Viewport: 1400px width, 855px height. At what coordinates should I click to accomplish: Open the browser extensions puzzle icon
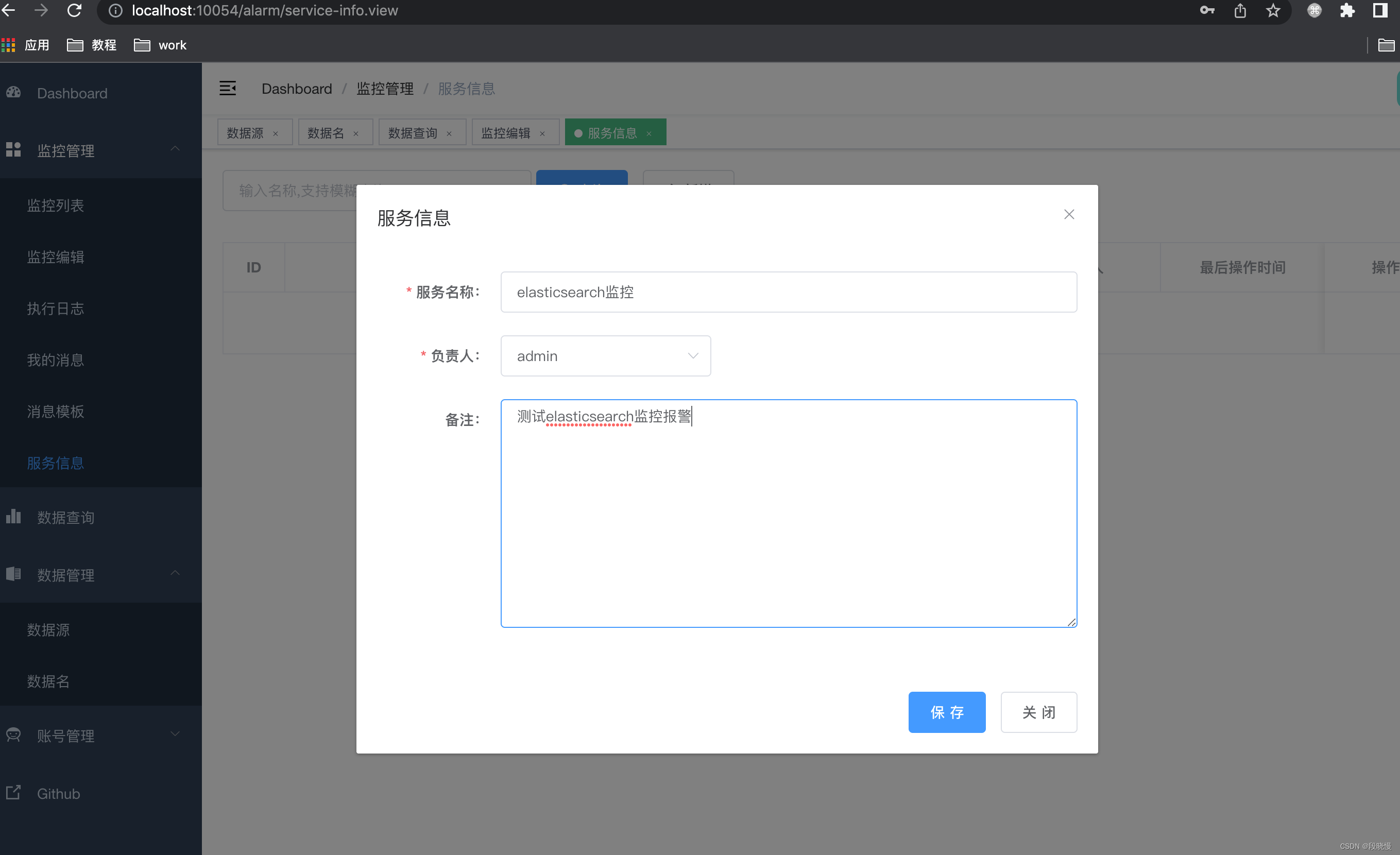pos(1347,10)
